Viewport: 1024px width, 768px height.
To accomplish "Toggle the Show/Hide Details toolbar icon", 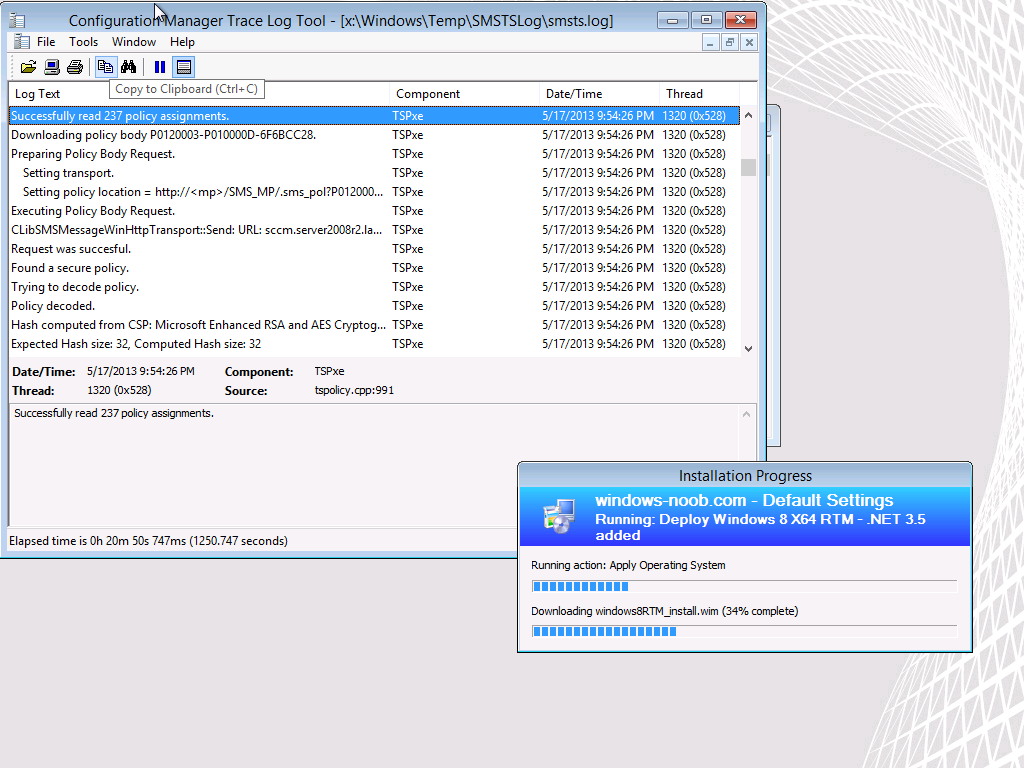I will coord(184,67).
